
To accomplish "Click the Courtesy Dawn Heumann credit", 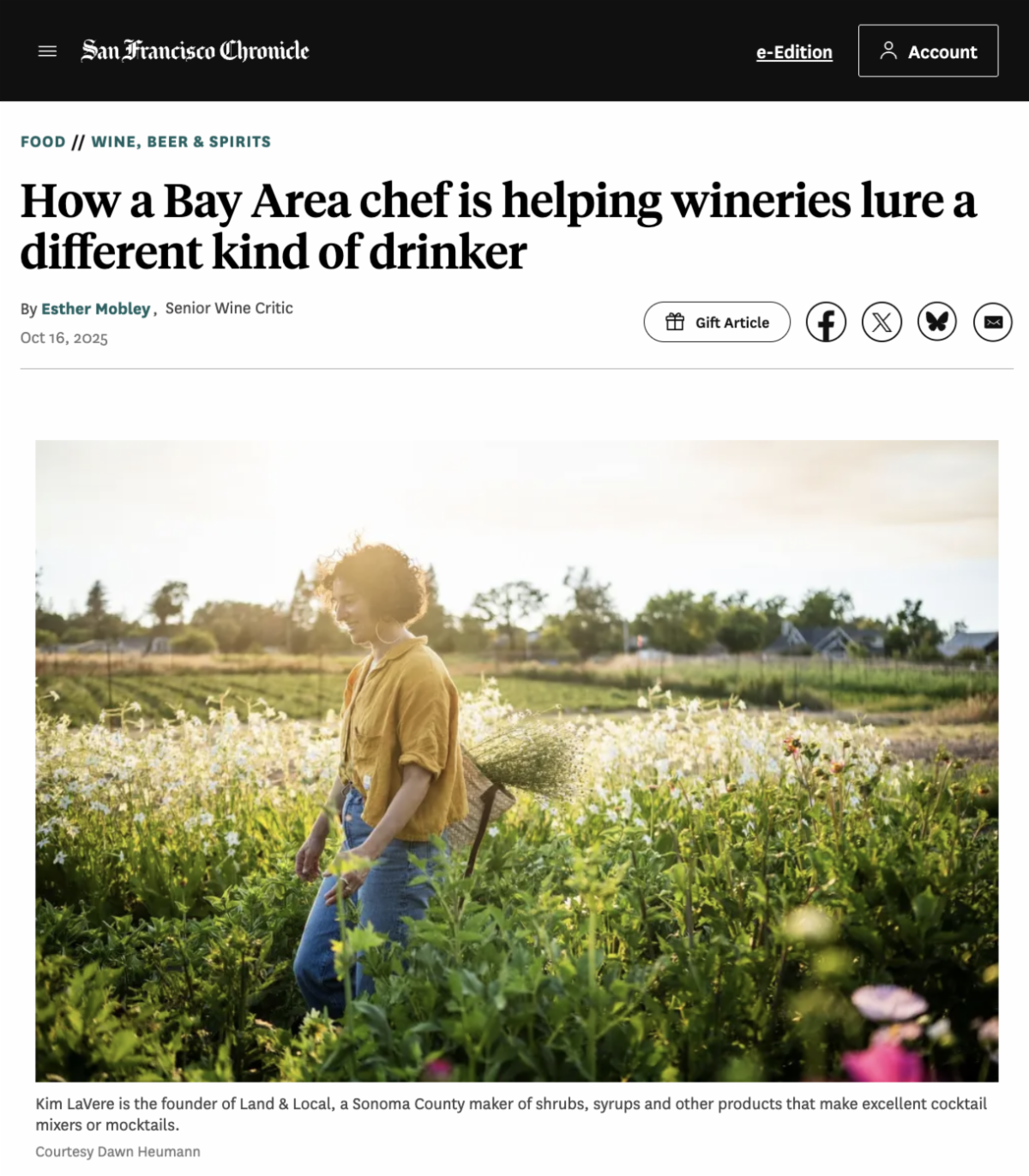I will (x=117, y=1152).
